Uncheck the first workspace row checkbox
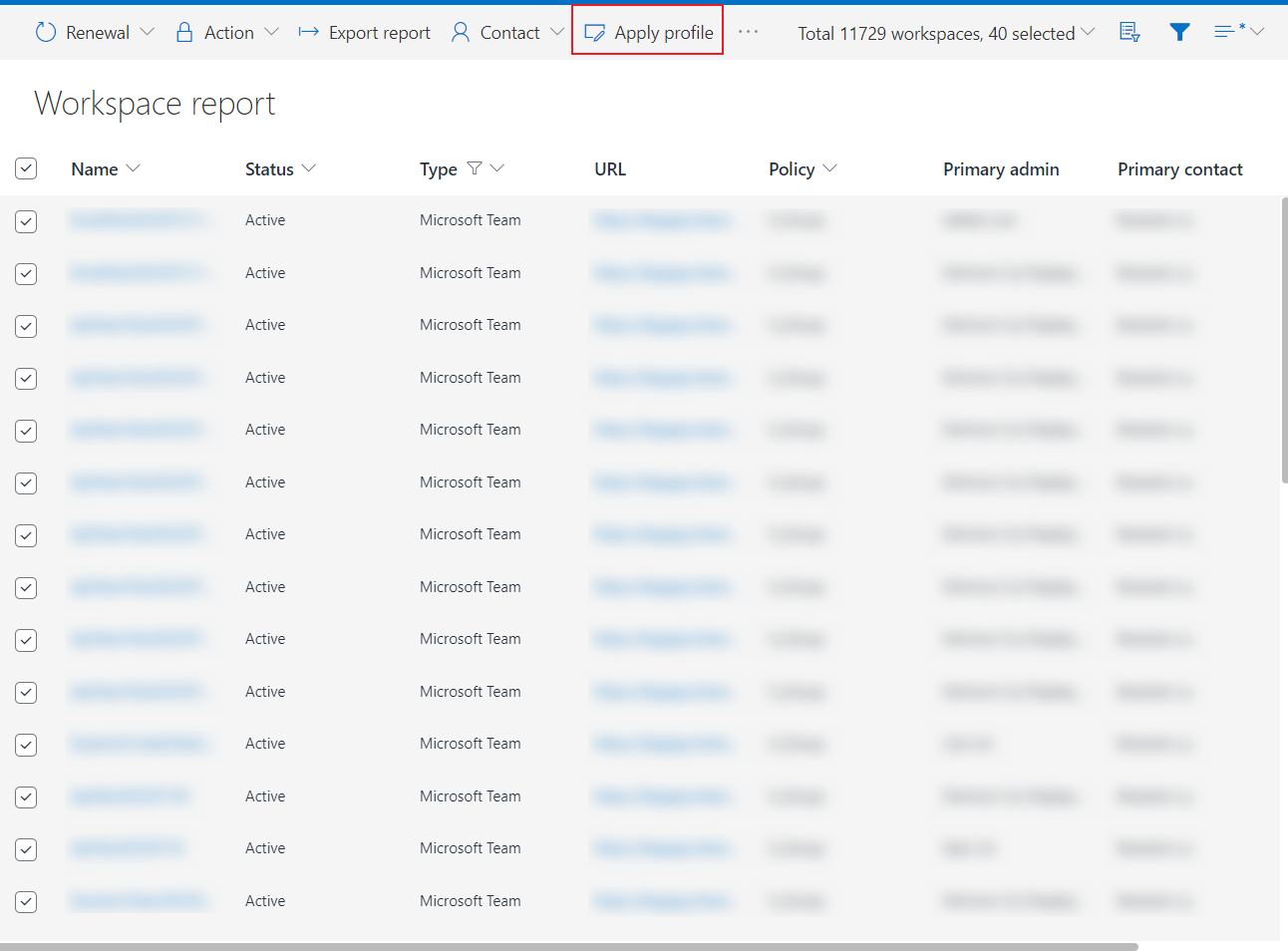Viewport: 1288px width, 951px height. pyautogui.click(x=26, y=221)
